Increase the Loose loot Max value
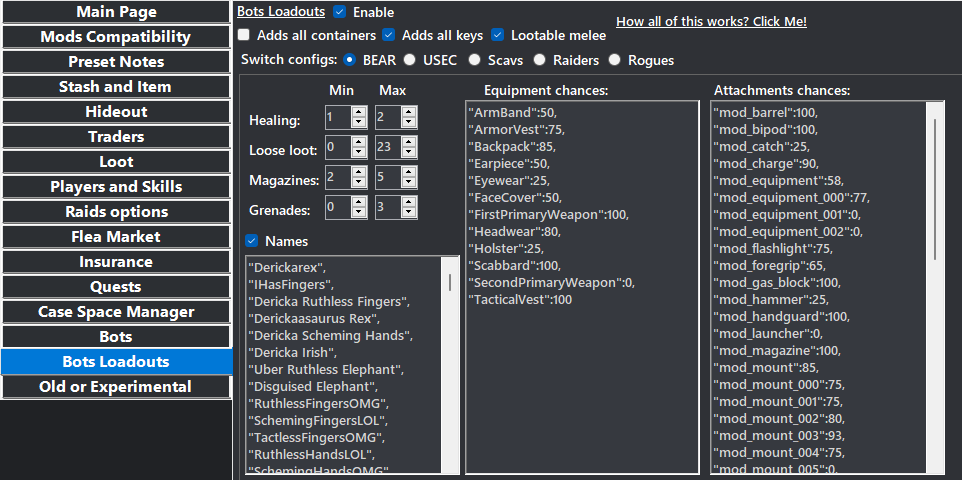The height and width of the screenshot is (480, 962). (408, 143)
